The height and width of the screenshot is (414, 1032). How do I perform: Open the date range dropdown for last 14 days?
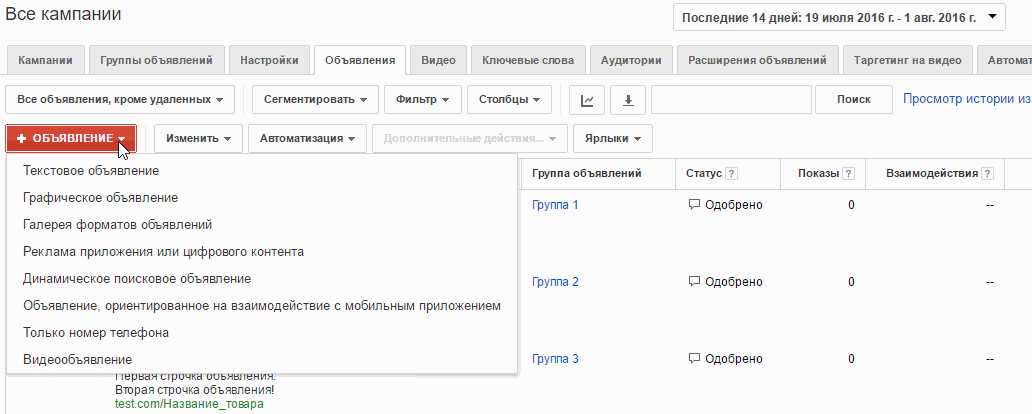coord(839,17)
